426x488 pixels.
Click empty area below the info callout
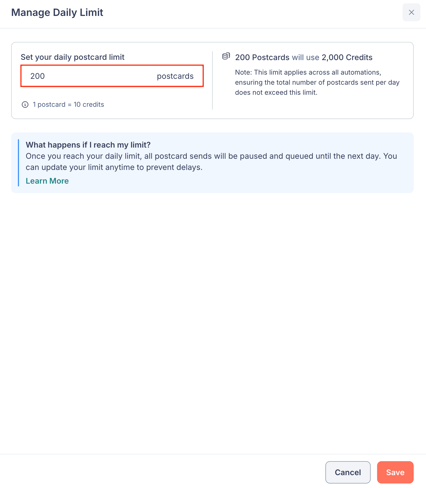tap(213, 320)
